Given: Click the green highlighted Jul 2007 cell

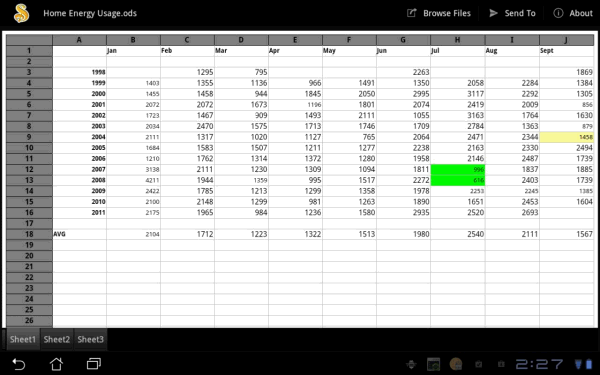Looking at the screenshot, I should pos(458,170).
